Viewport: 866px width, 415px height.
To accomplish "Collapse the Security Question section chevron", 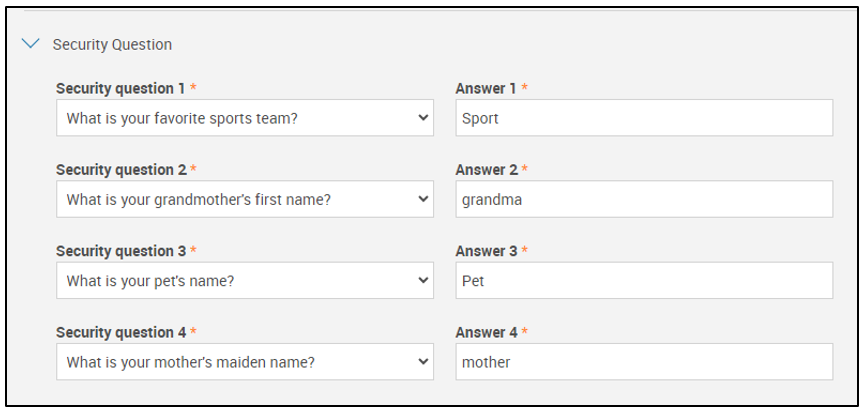I will (31, 44).
